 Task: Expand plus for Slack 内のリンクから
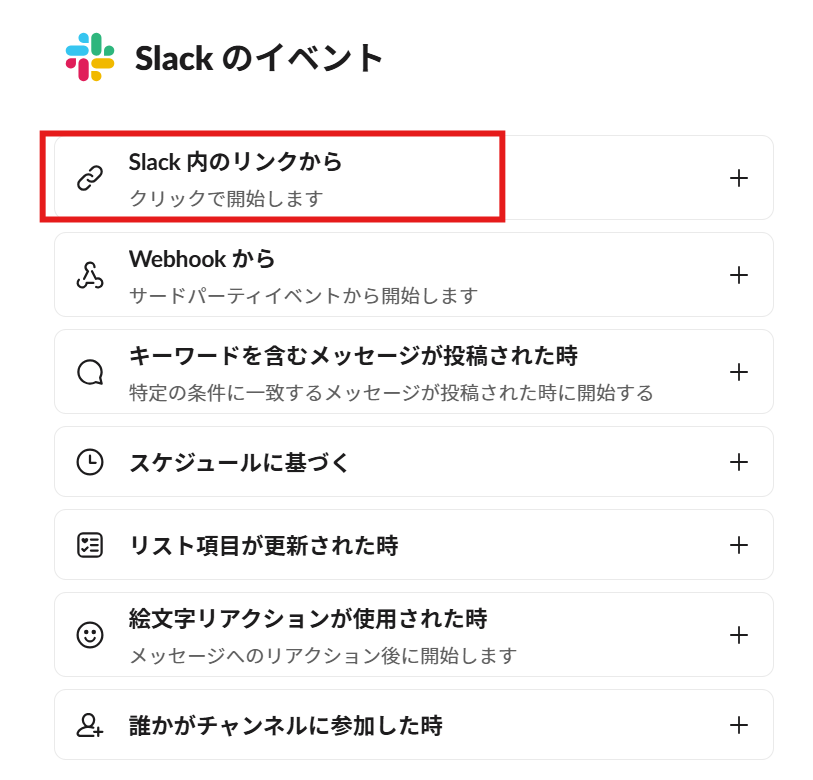[739, 178]
